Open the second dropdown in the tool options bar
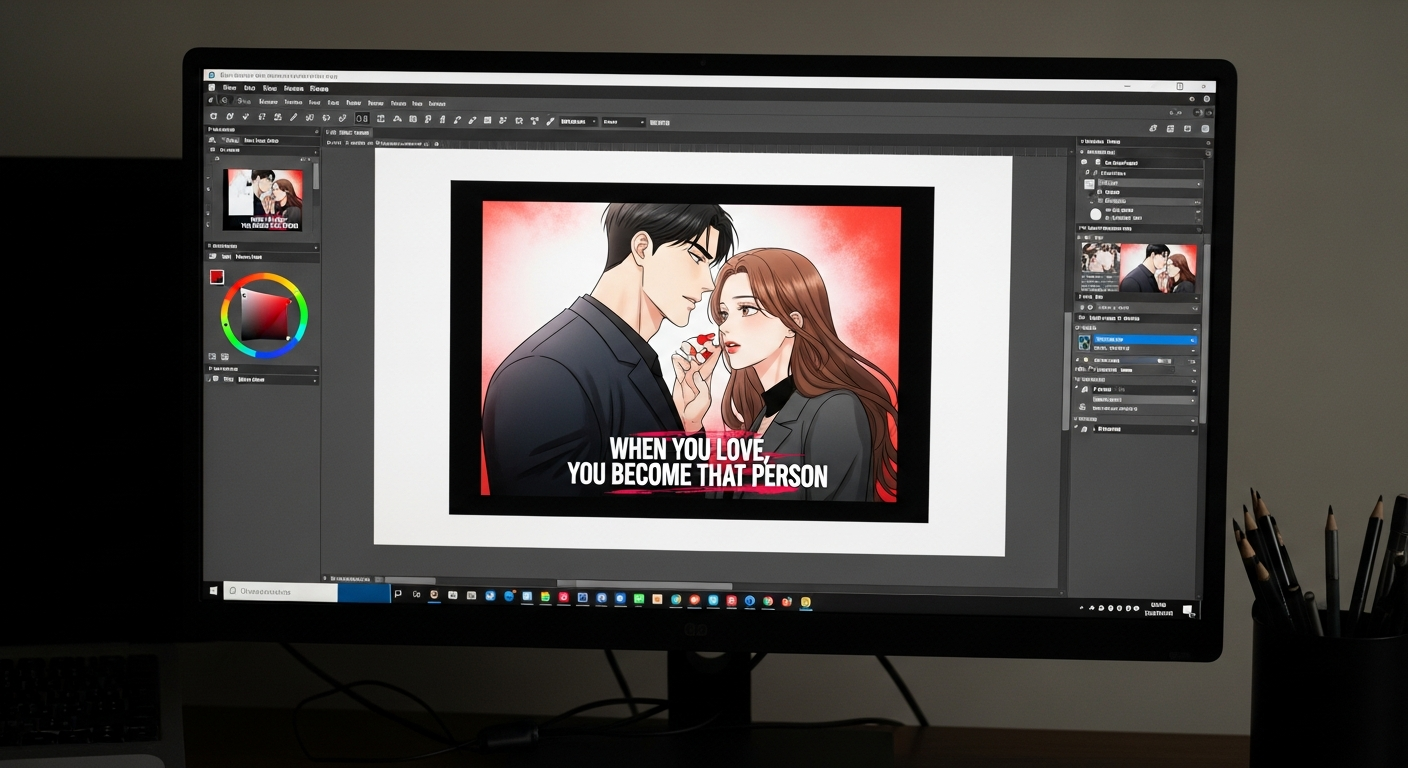This screenshot has height=768, width=1408. pos(624,121)
